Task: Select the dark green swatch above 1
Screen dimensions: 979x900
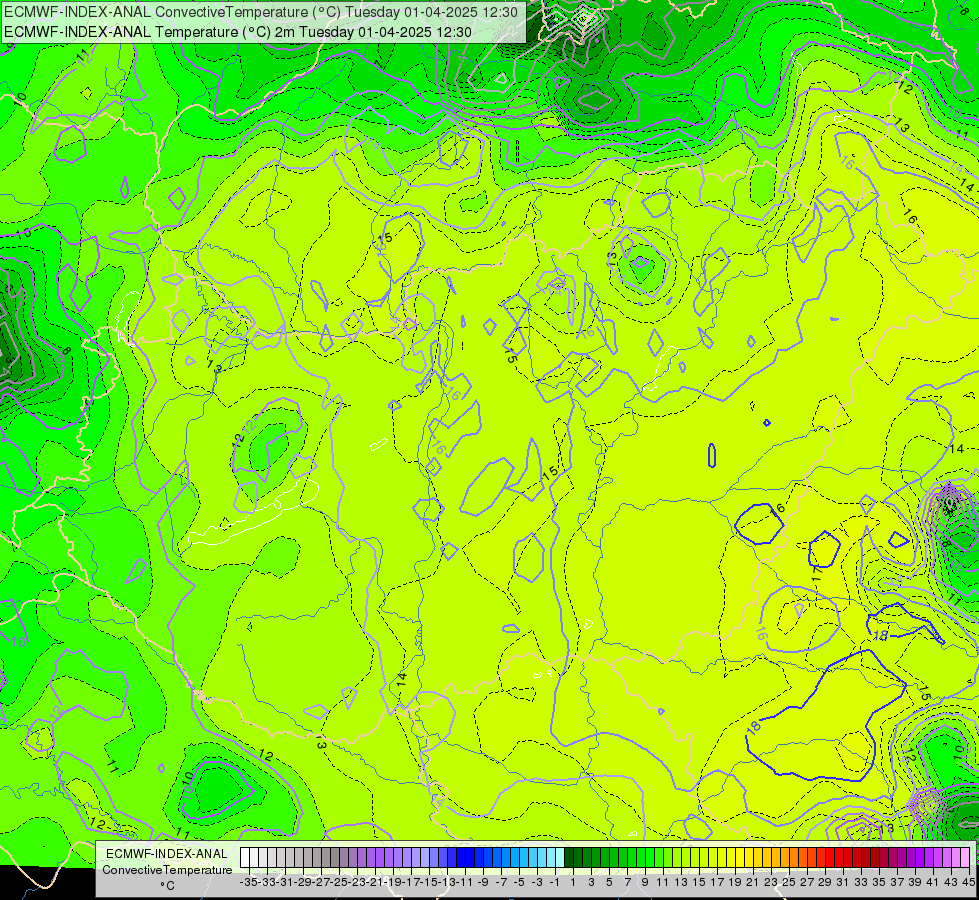Action: pyautogui.click(x=569, y=858)
